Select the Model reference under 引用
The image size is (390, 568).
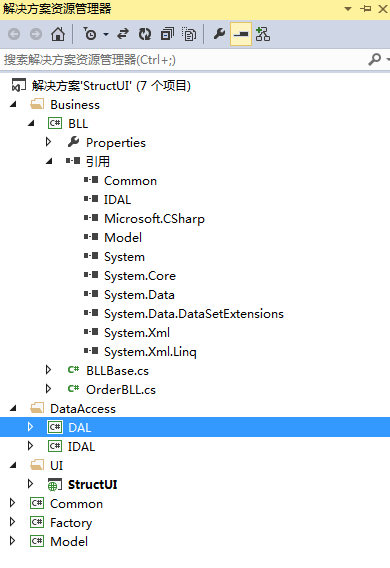pyautogui.click(x=123, y=238)
